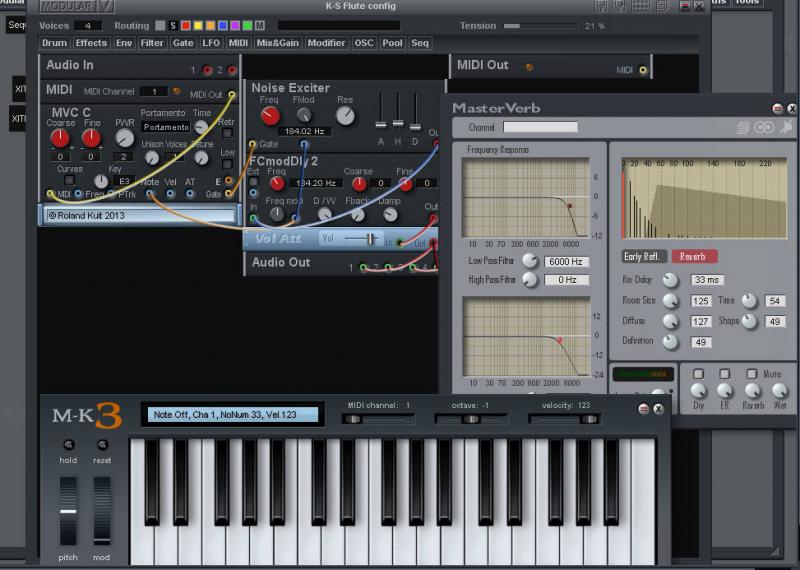Adjust the Tension slider
The image size is (800, 570).
[x=541, y=26]
